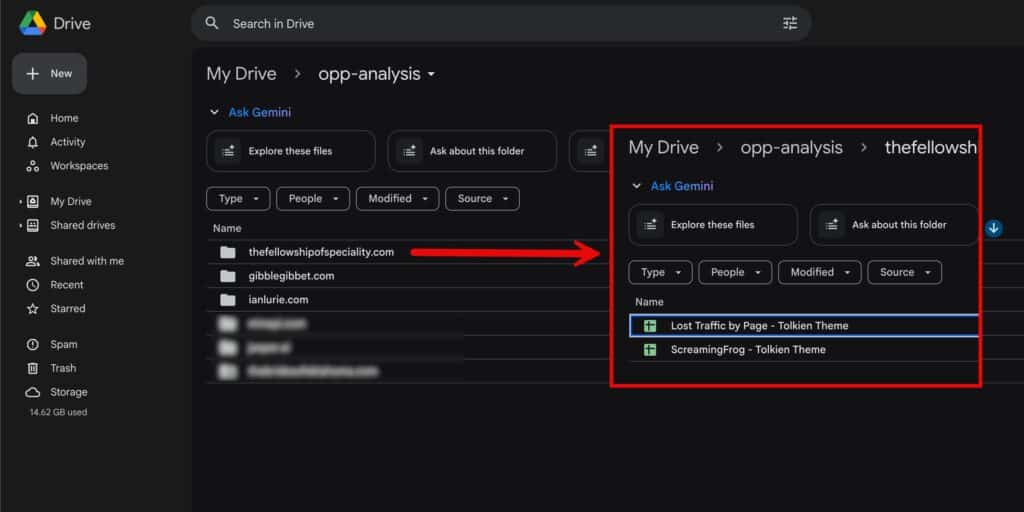The width and height of the screenshot is (1024, 512).
Task: Expand the Shared drives tree arrow
Action: (x=20, y=226)
